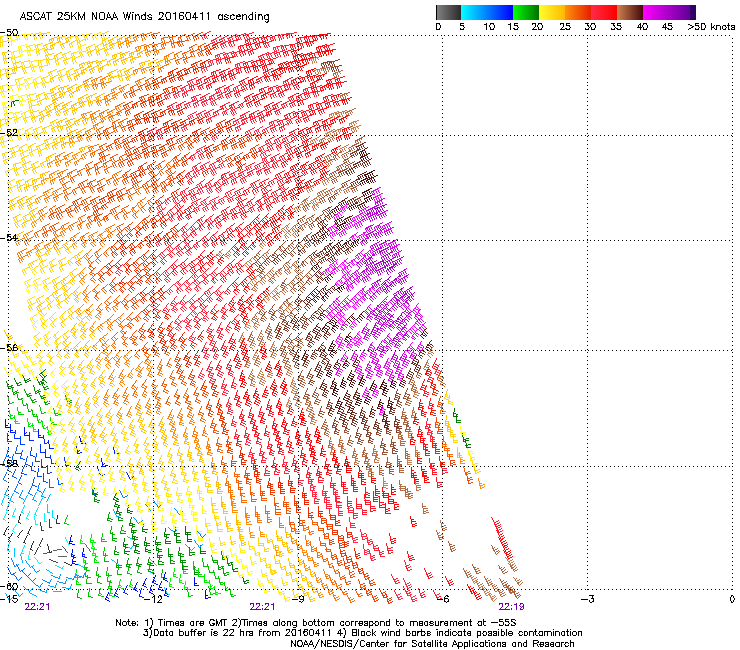The height and width of the screenshot is (650, 740).
Task: Click 'NOAA/NESDIS/Center for Satellite Applications and Research' credit
Action: point(432,644)
